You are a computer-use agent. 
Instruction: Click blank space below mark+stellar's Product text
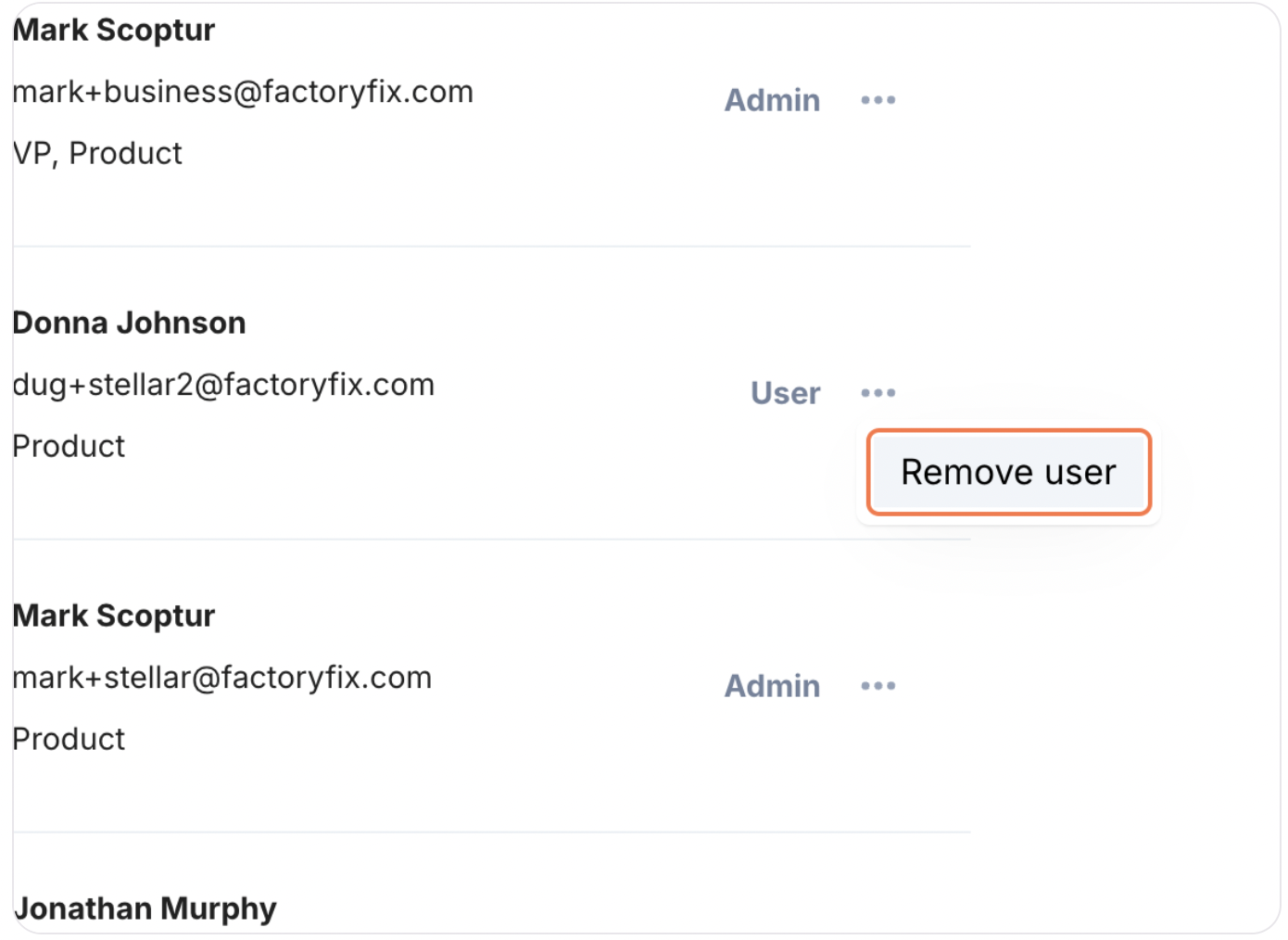click(x=371, y=793)
